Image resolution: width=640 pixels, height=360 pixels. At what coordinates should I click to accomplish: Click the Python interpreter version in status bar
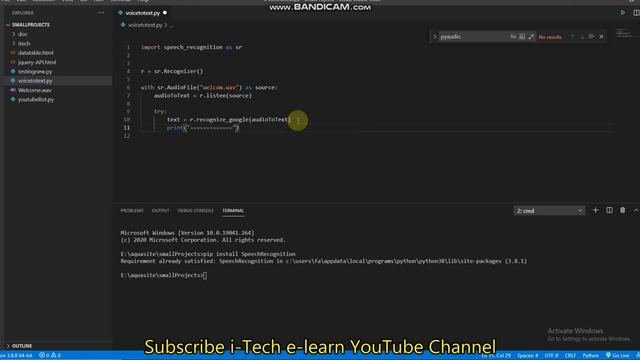click(x=17, y=356)
